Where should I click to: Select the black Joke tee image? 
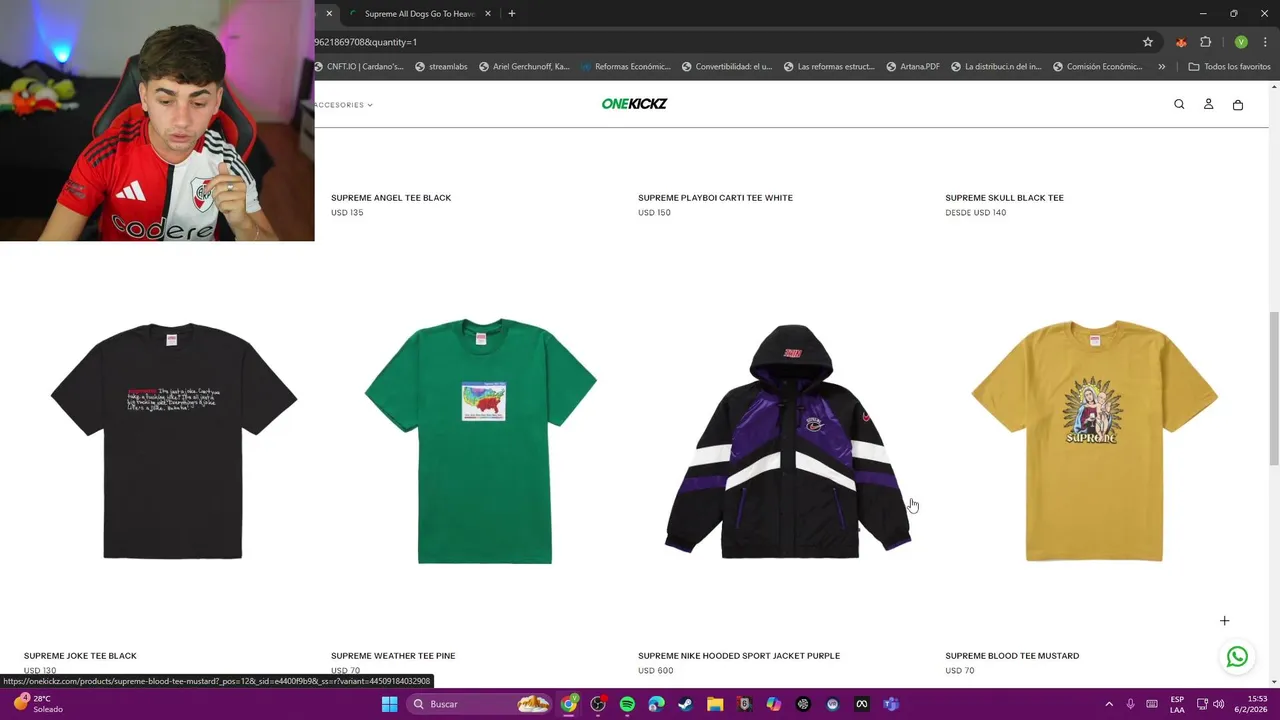coord(174,441)
